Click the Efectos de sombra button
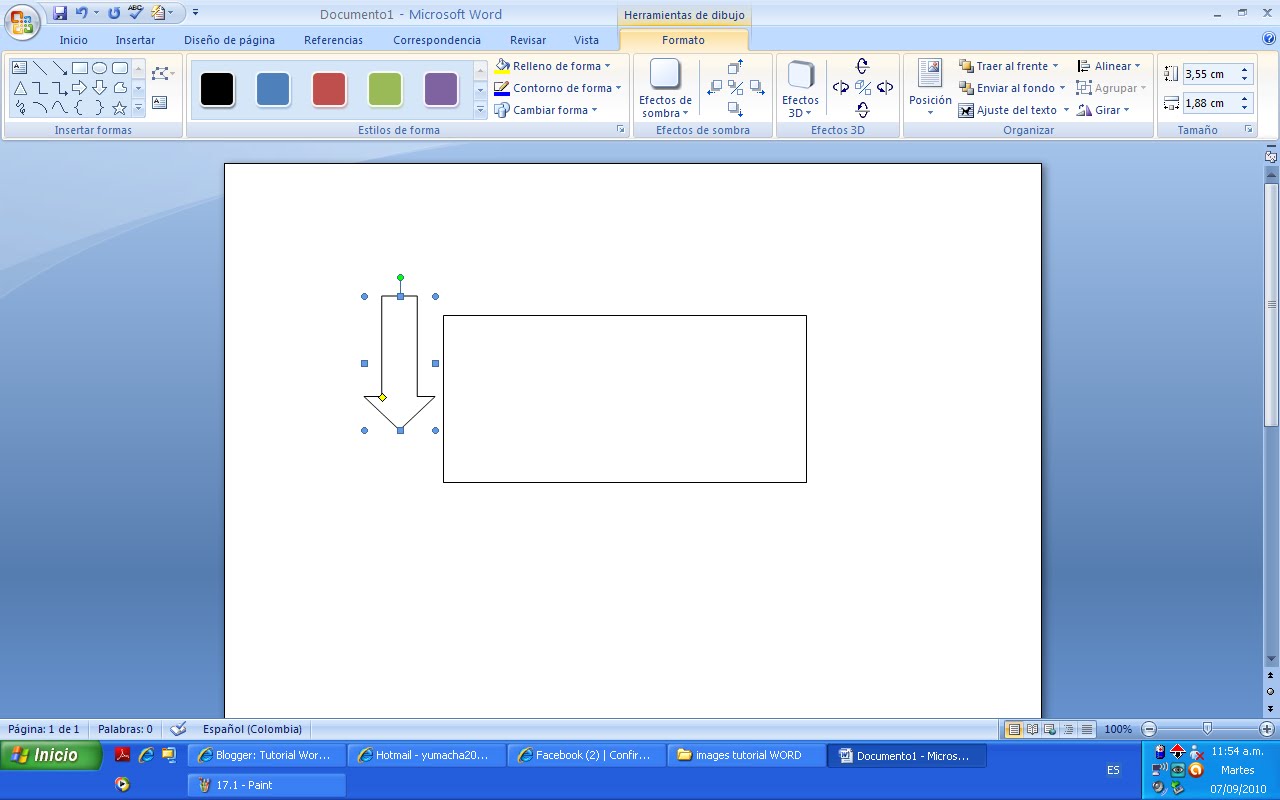1280x800 pixels. tap(664, 88)
